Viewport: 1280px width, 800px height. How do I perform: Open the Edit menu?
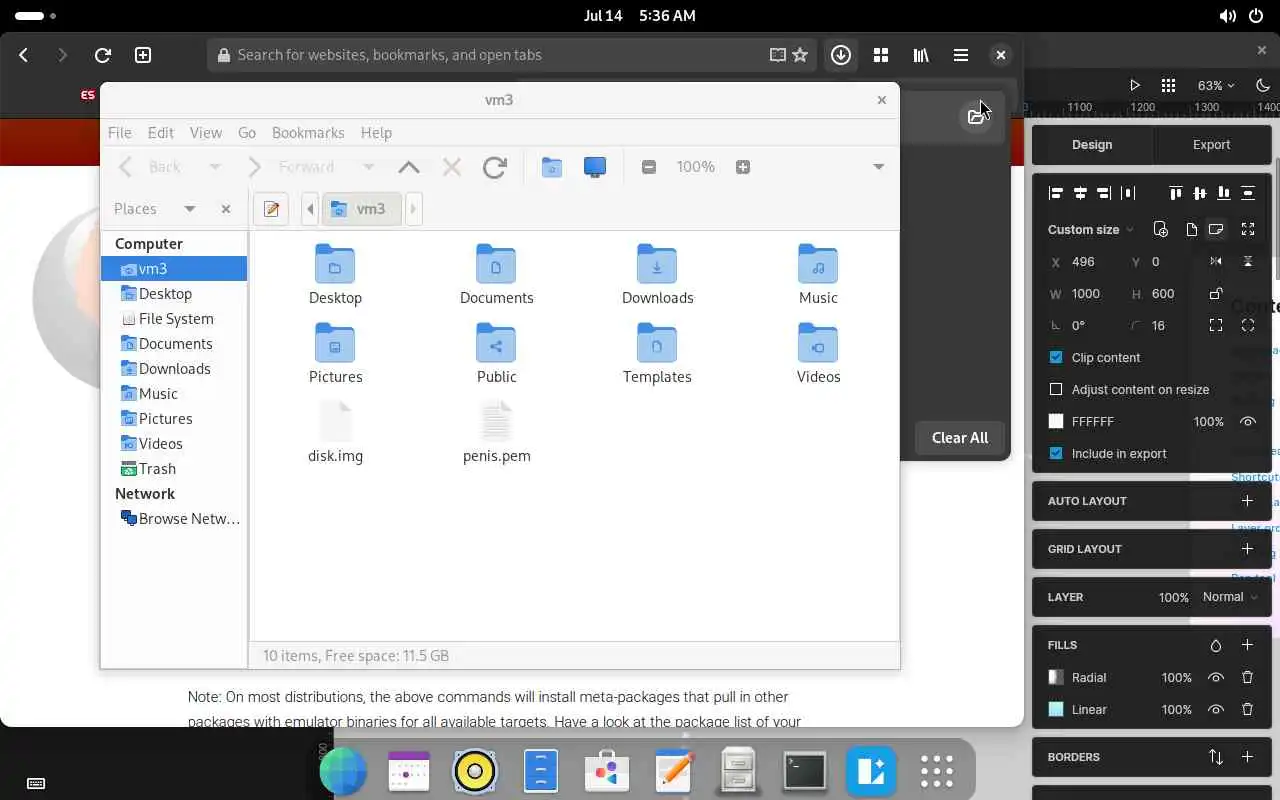160,132
